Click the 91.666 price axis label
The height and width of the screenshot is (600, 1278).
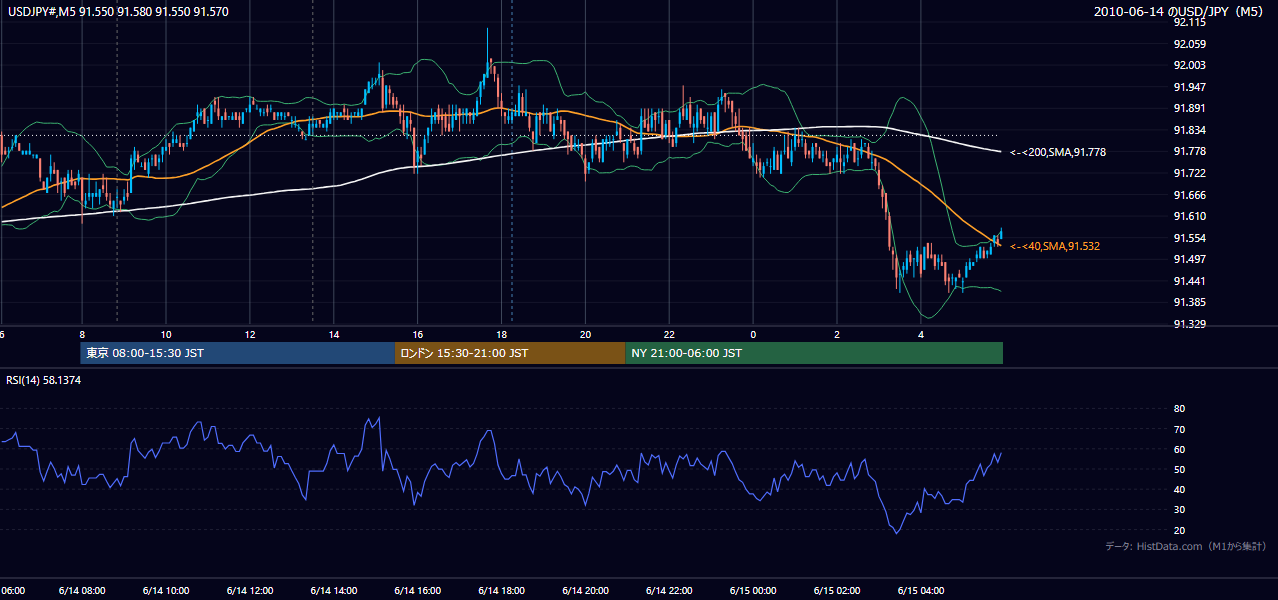coord(1190,195)
